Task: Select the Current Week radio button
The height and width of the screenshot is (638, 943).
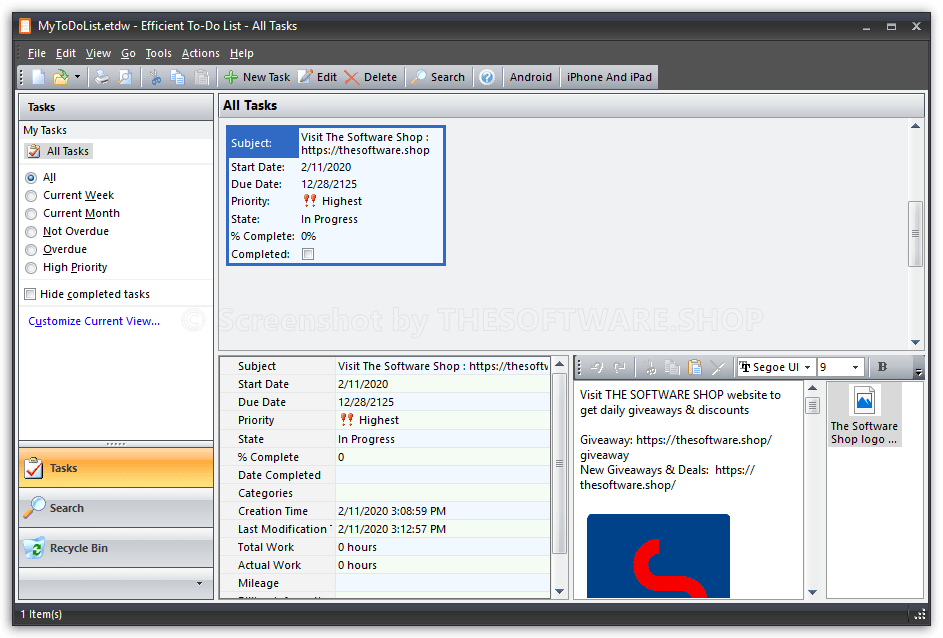Action: click(x=31, y=196)
